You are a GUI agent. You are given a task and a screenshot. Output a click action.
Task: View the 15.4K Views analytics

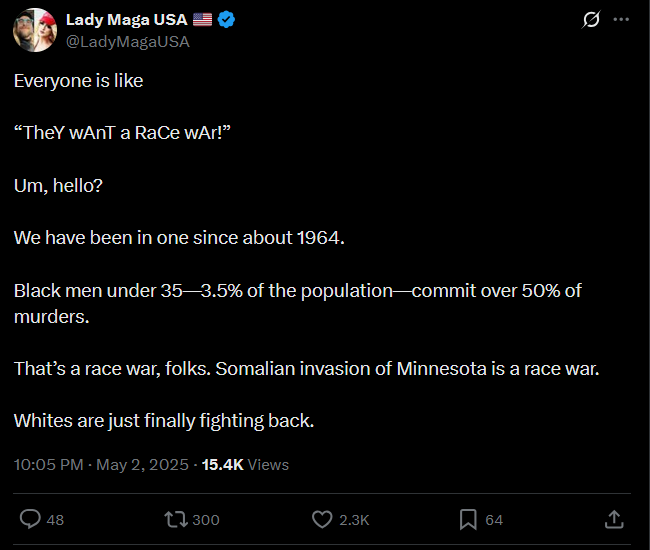245,465
